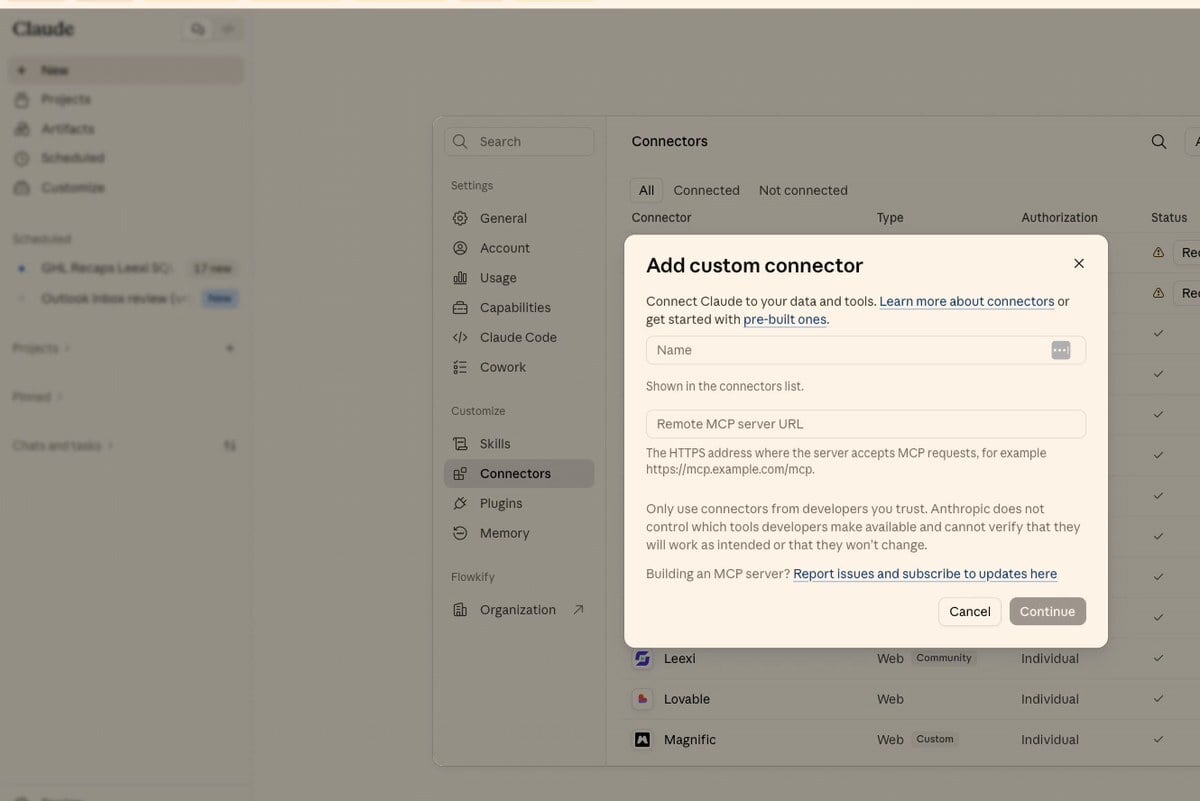Click the General gear icon
Screen dimensions: 1200x801
(x=460, y=218)
